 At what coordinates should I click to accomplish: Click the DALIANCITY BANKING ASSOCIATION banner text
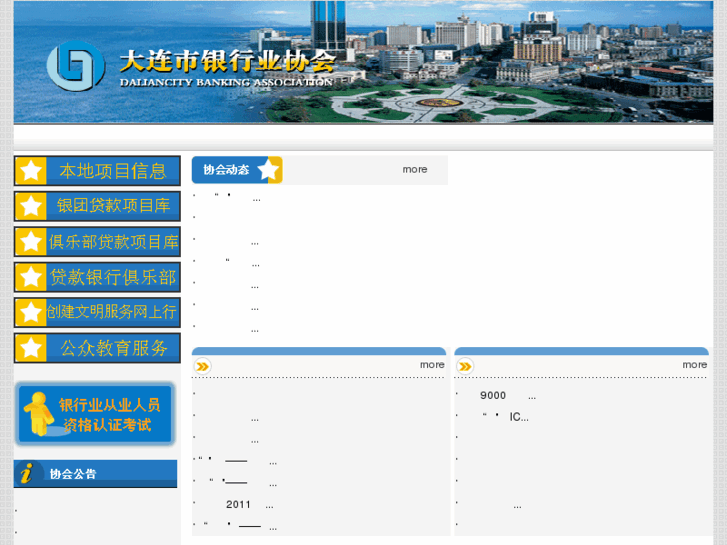click(x=226, y=83)
